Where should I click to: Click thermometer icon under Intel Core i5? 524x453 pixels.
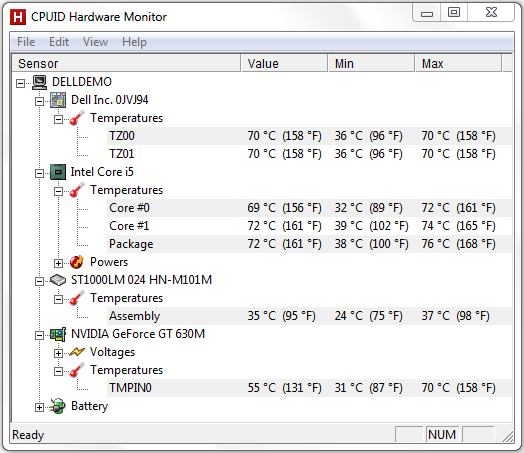[77, 190]
